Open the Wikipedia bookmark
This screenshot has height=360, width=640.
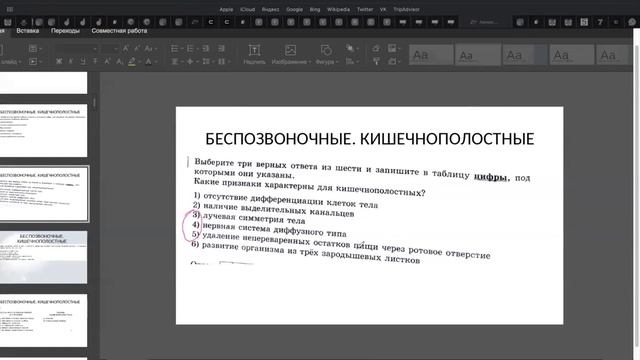tap(338, 9)
